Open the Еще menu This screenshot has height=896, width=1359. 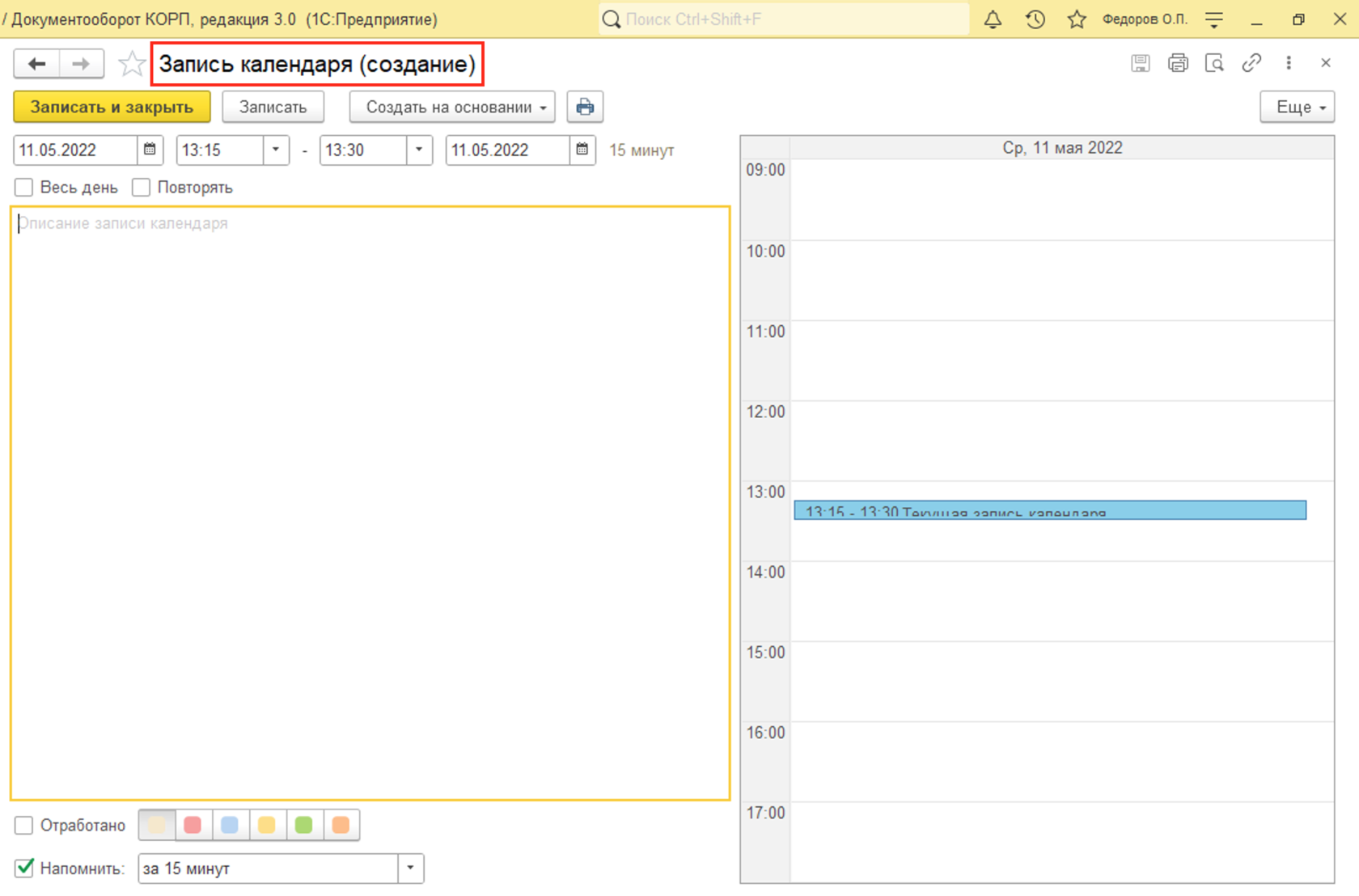[x=1298, y=107]
